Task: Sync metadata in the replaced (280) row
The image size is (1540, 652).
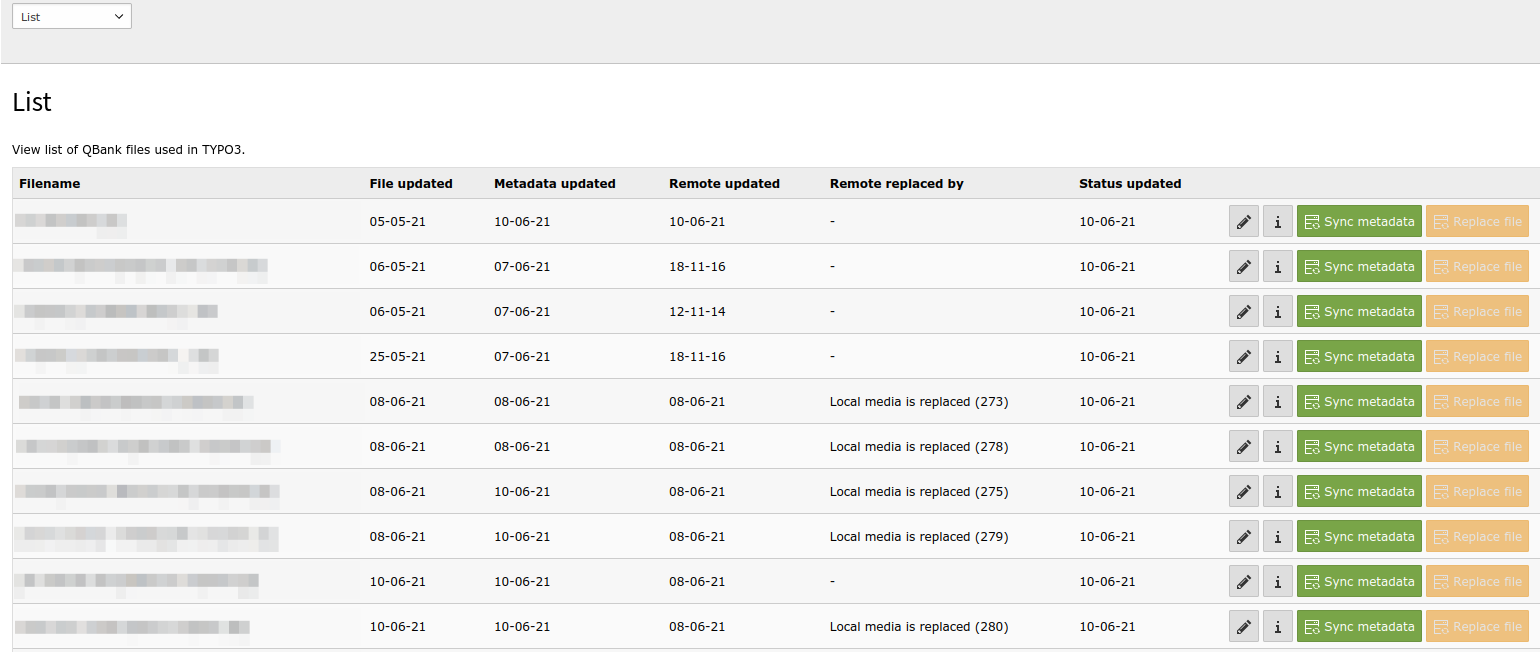Action: 1359,627
